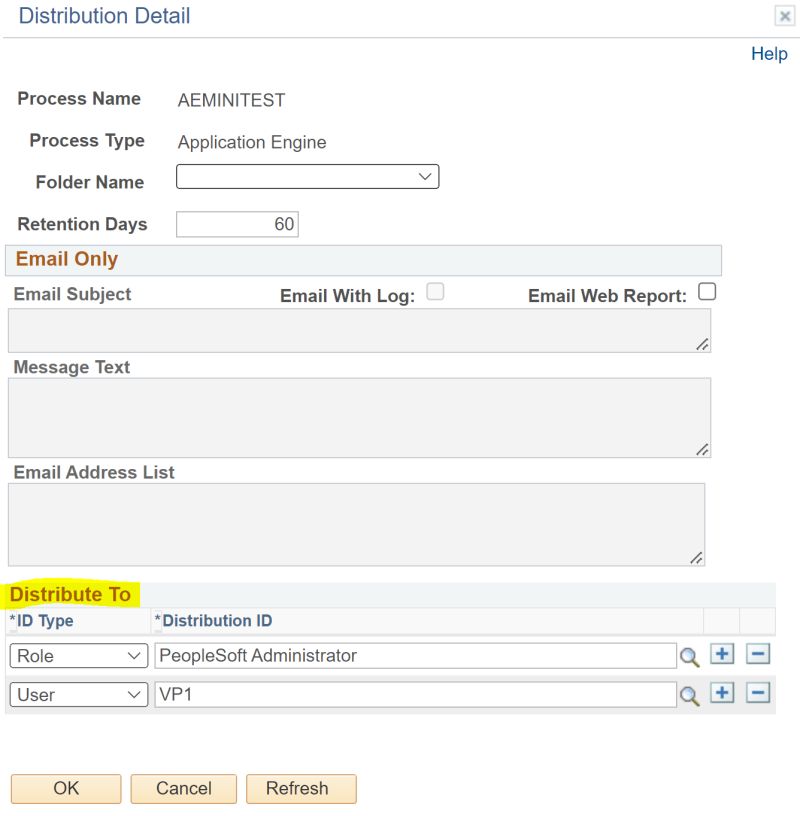Click the Refresh button
The height and width of the screenshot is (816, 800).
pos(301,788)
